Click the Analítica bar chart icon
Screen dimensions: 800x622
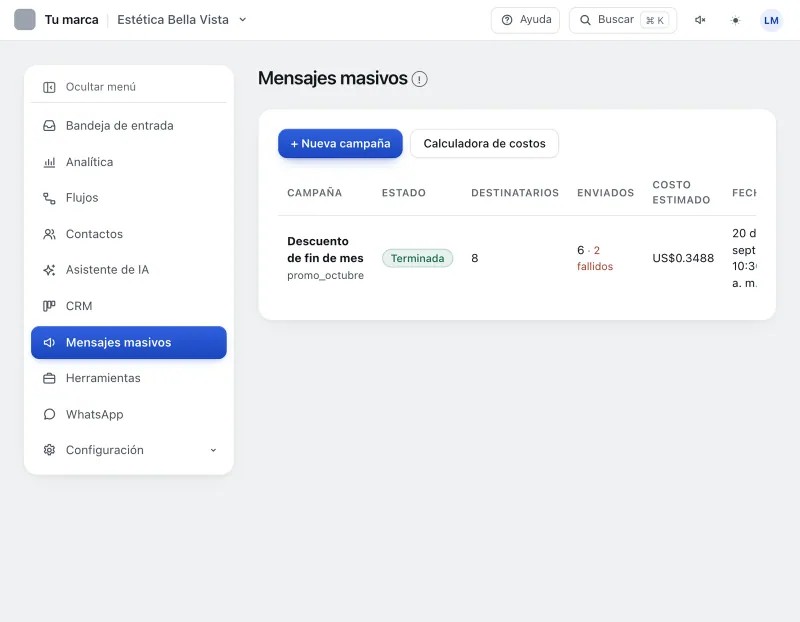(49, 162)
